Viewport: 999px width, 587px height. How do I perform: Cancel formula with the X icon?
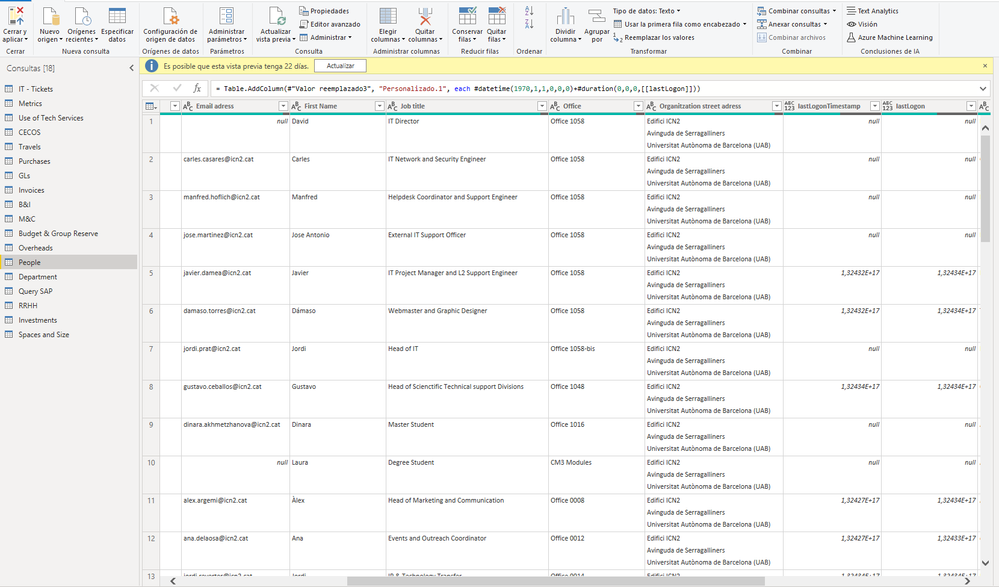tap(154, 89)
